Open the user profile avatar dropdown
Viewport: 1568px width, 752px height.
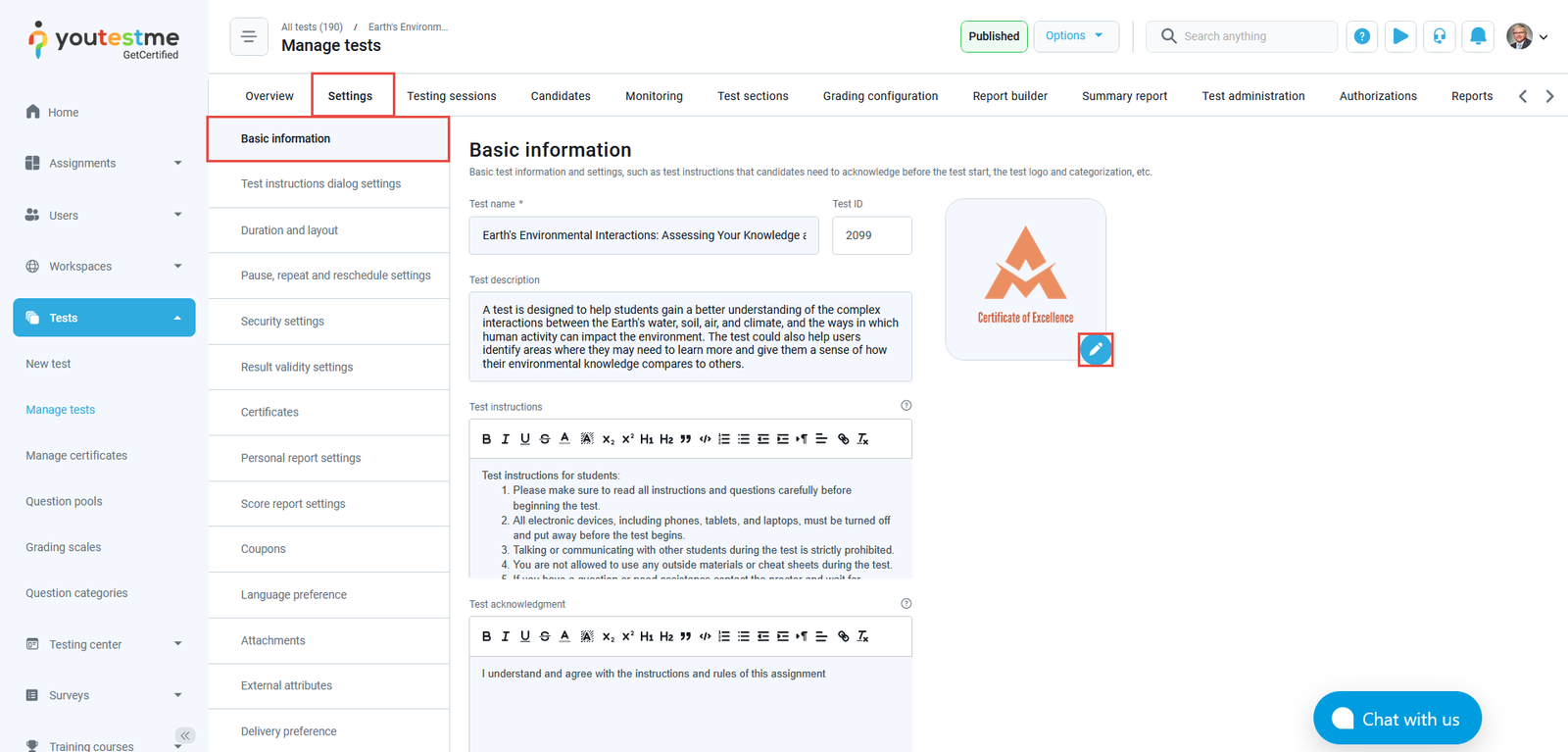[x=1526, y=36]
